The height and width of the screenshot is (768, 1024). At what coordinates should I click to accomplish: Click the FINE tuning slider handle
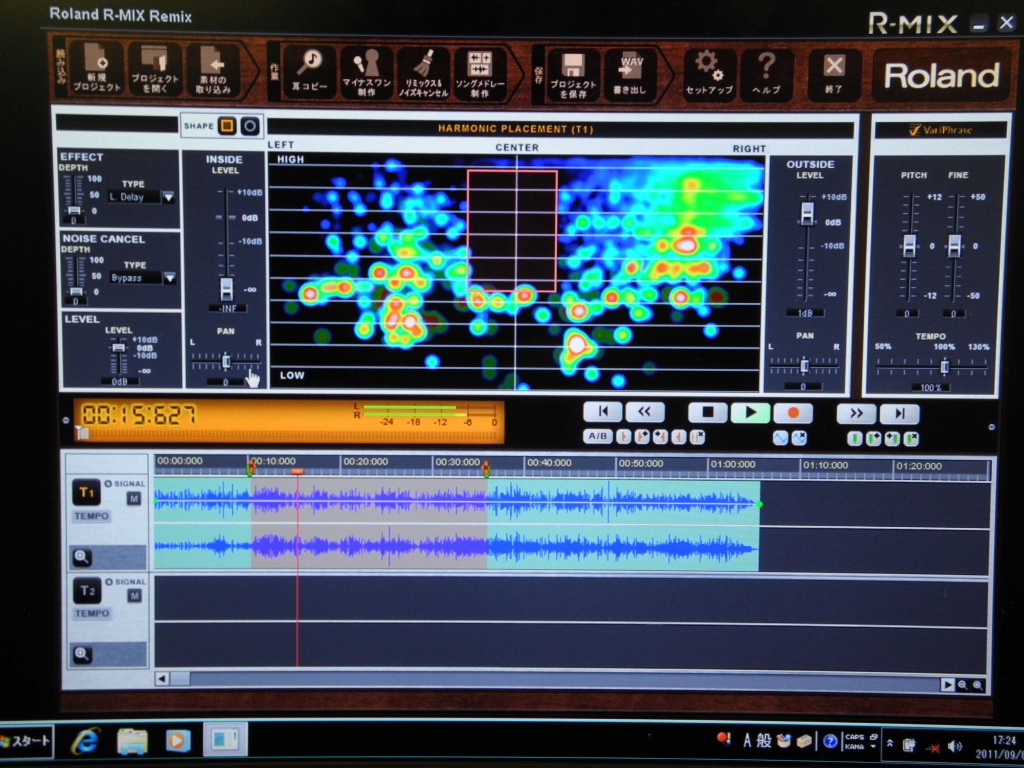point(954,246)
